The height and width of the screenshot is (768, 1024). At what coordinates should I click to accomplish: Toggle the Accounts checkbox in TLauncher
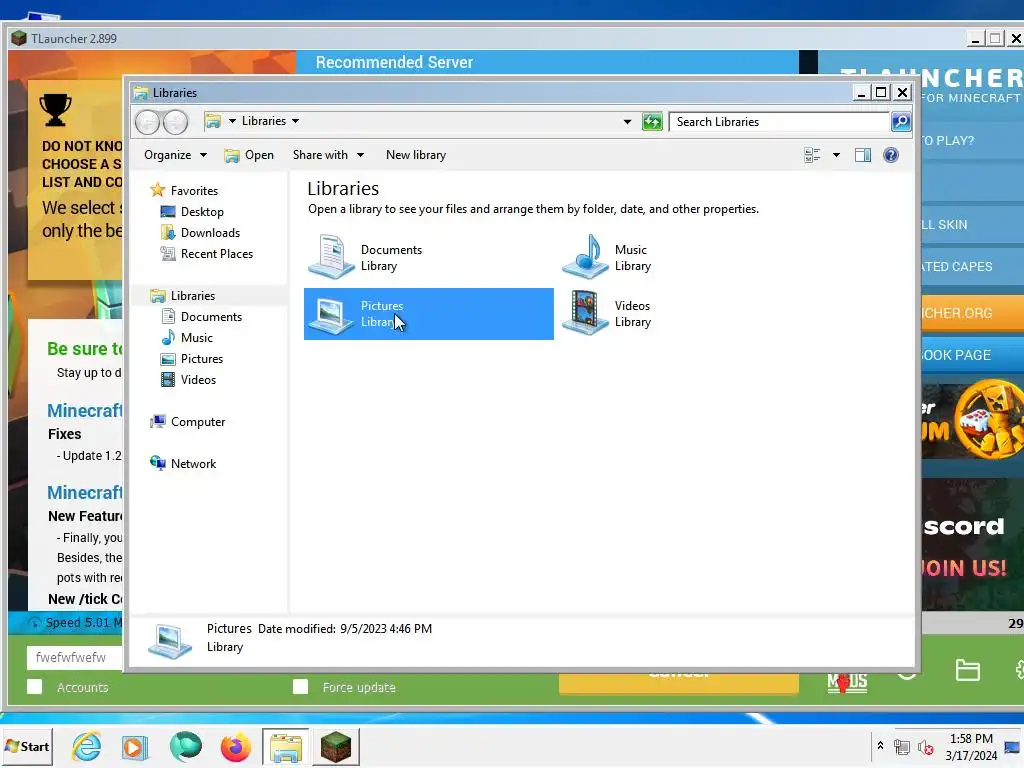[35, 687]
